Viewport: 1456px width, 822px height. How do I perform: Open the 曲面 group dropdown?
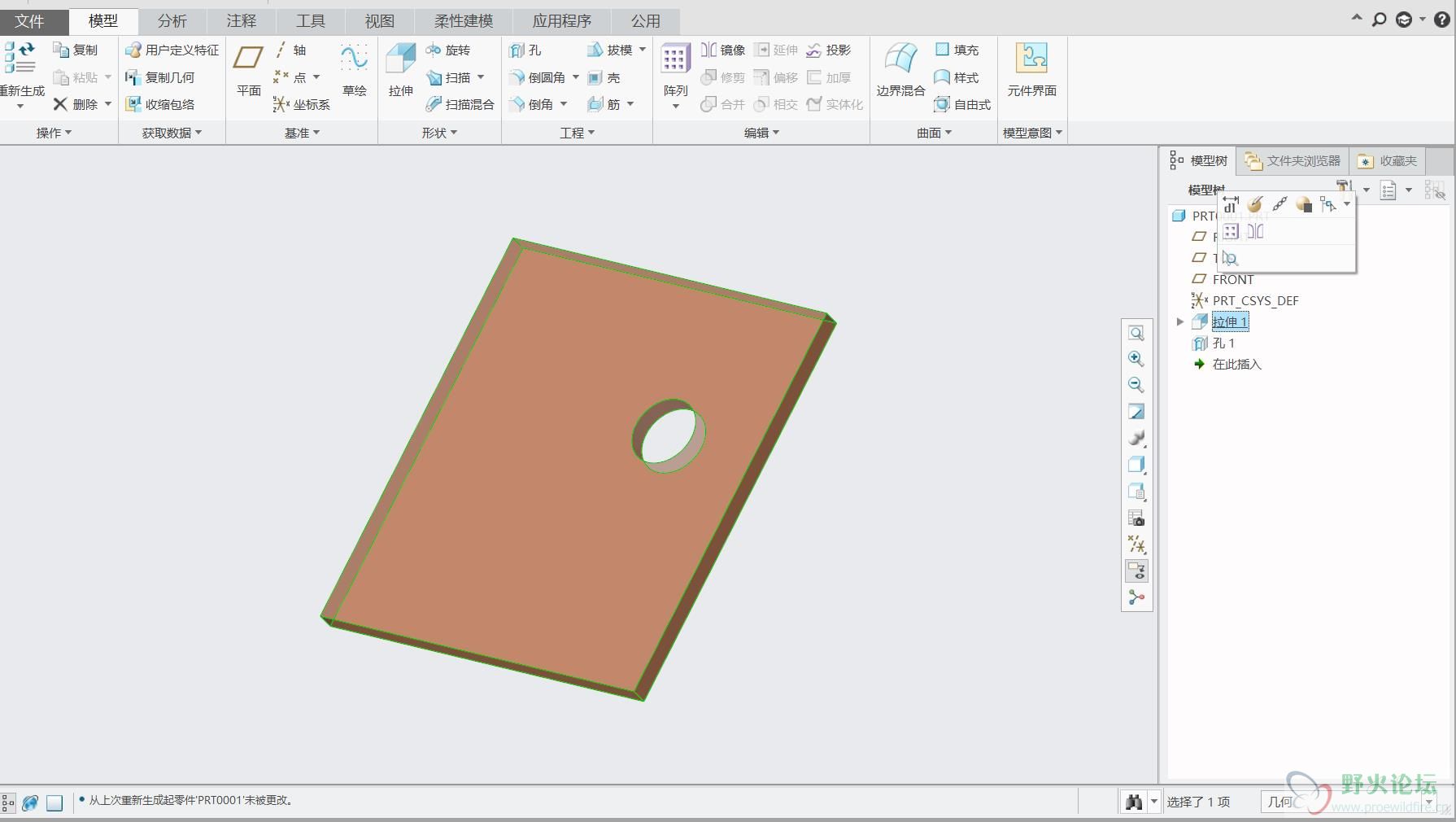pos(934,133)
